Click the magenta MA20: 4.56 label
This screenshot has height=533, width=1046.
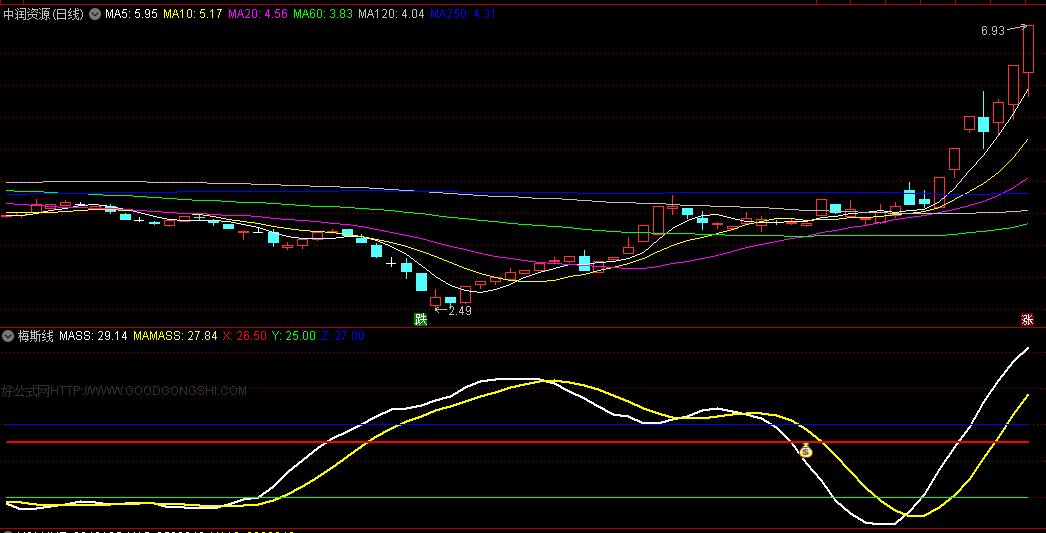[258, 14]
